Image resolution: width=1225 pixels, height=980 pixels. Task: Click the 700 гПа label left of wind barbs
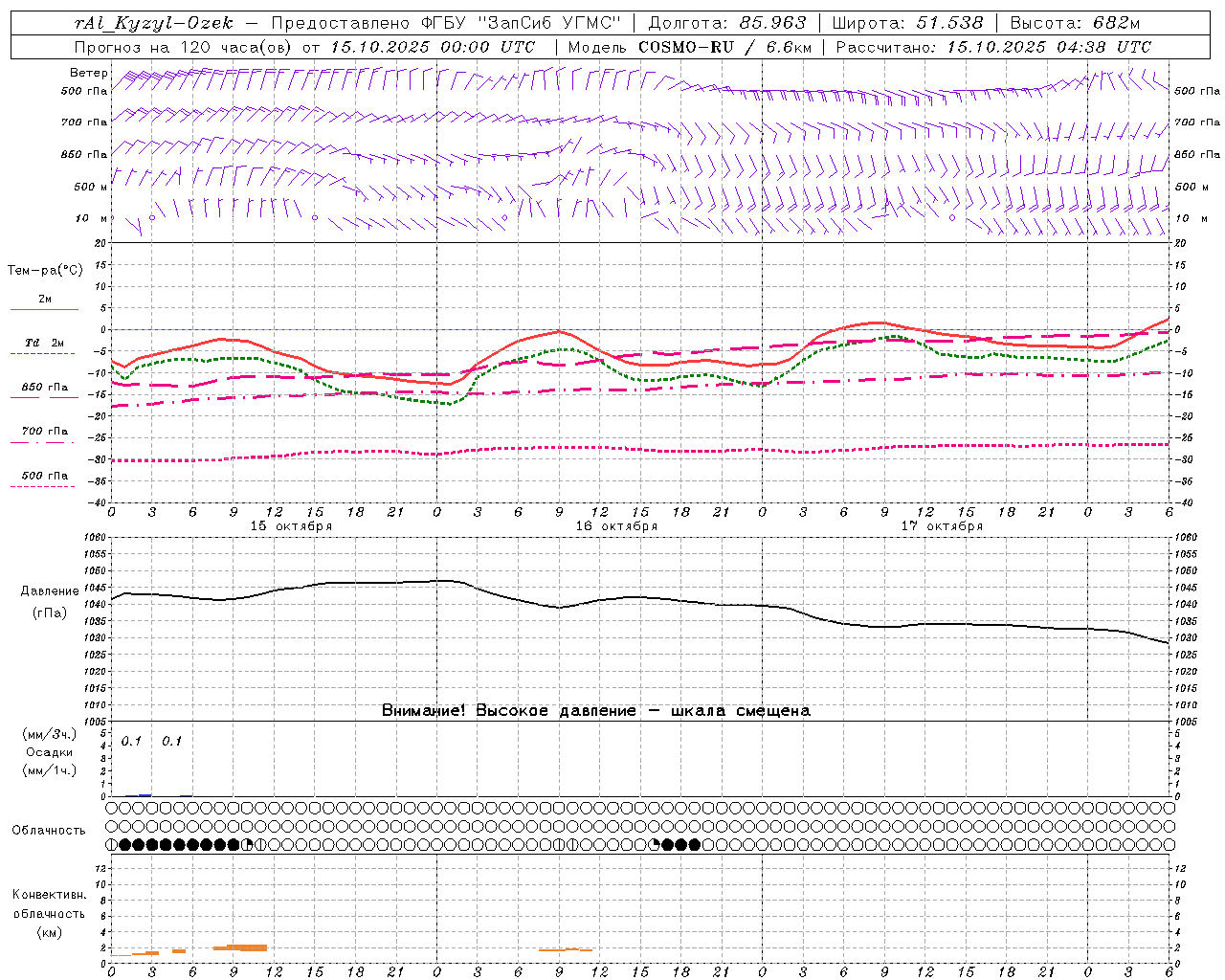click(x=84, y=122)
